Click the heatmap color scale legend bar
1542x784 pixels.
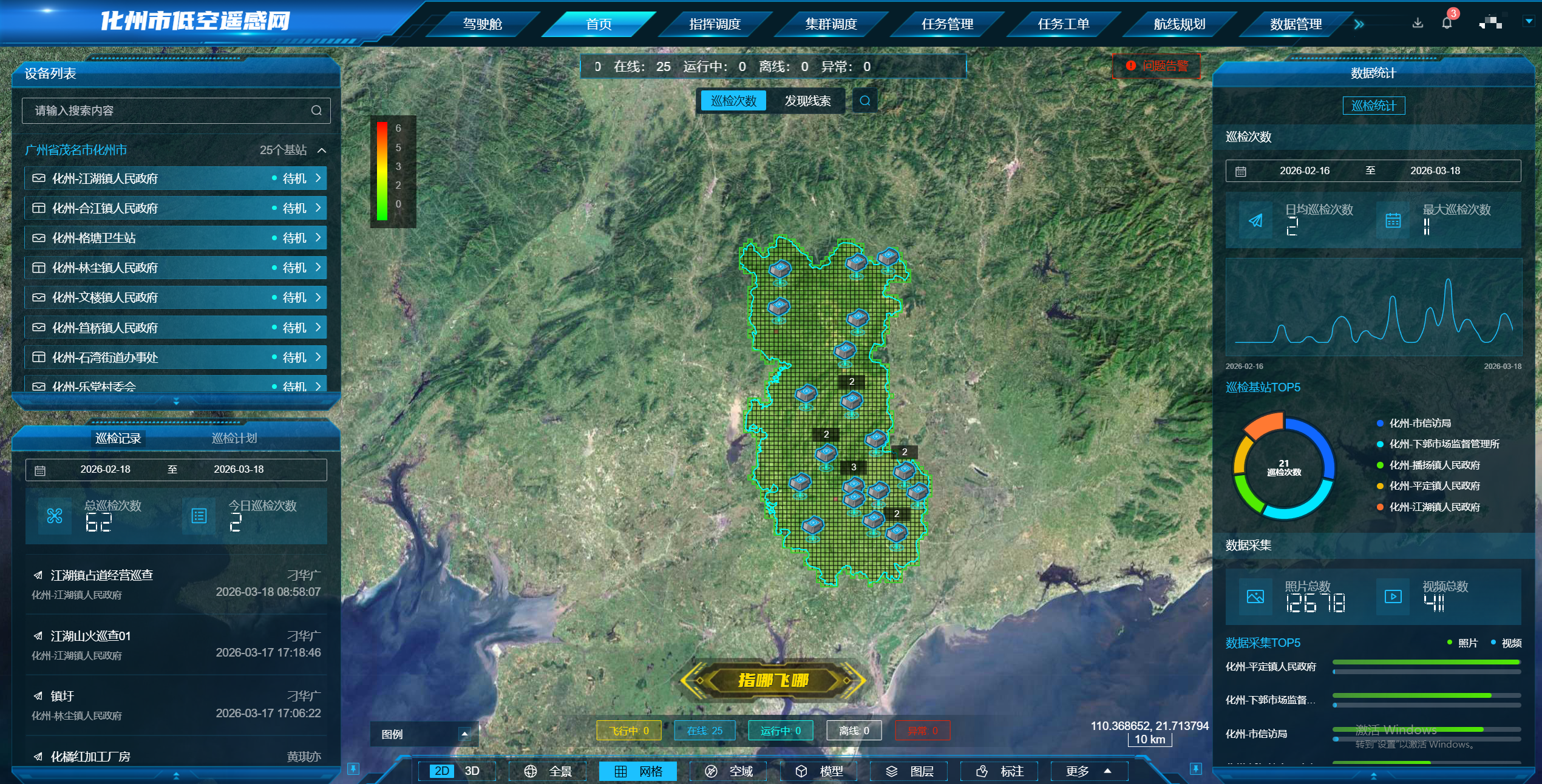point(382,171)
